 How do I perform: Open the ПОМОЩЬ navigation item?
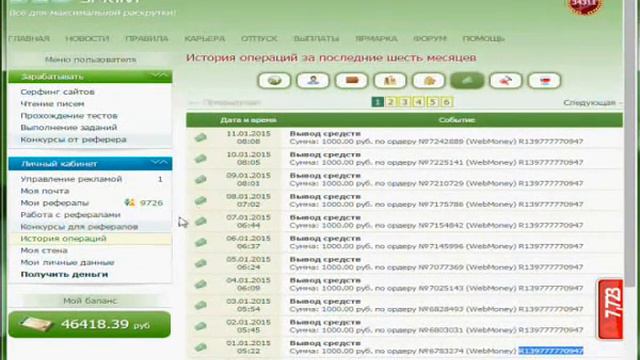tap(484, 39)
